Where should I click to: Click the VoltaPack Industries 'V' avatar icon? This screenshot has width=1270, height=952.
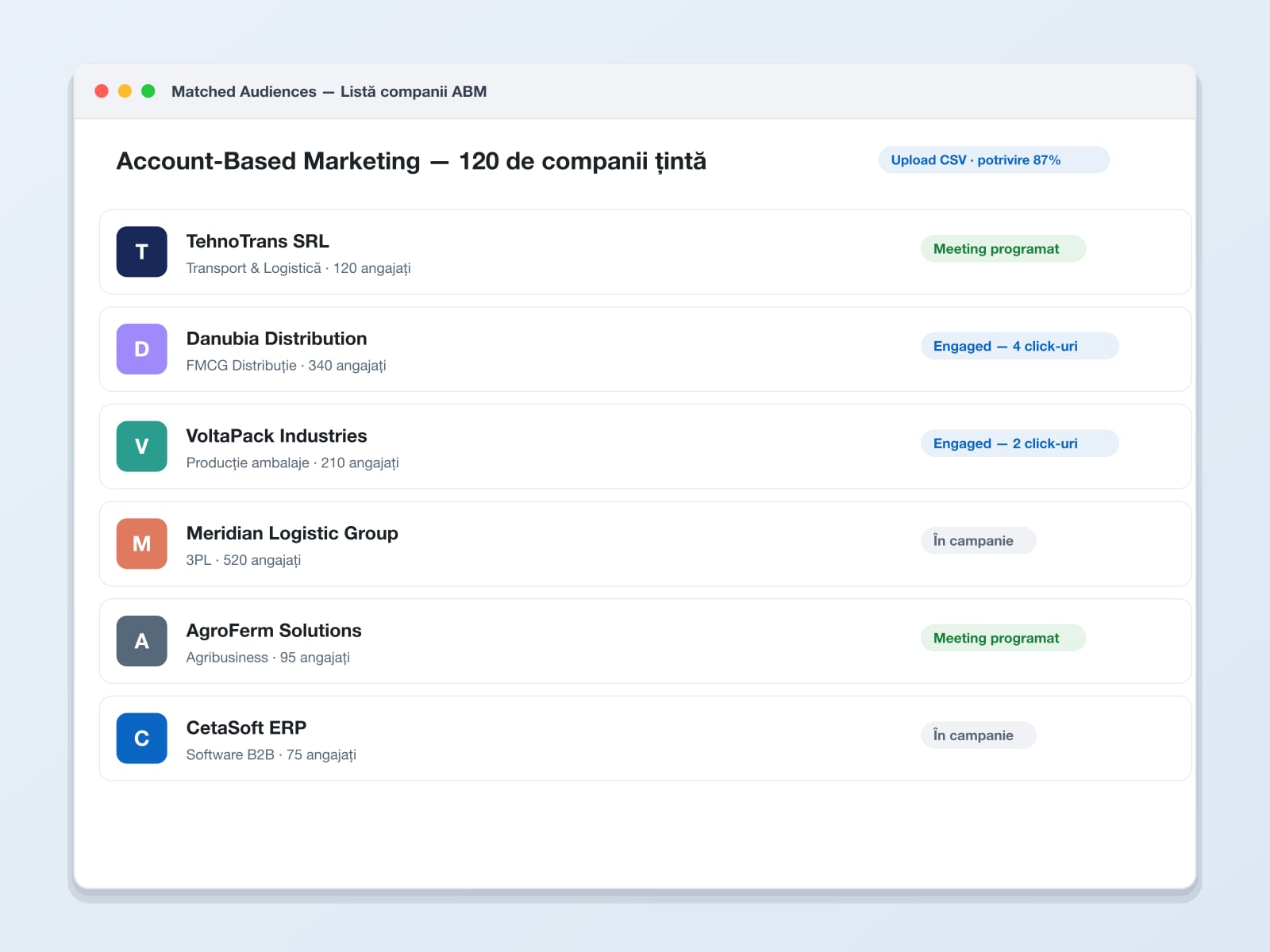[141, 447]
